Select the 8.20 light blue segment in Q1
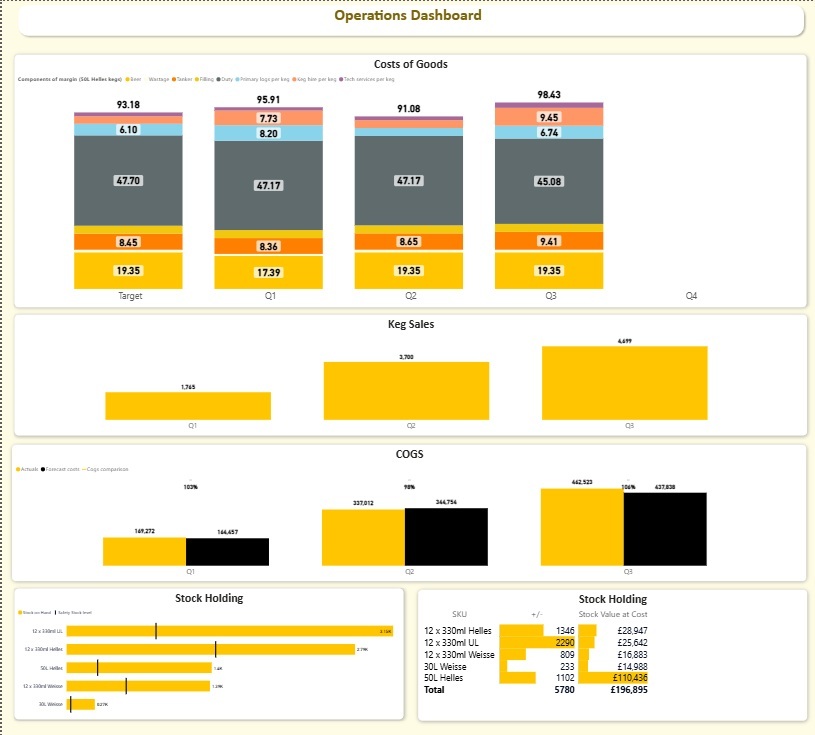 (x=268, y=133)
